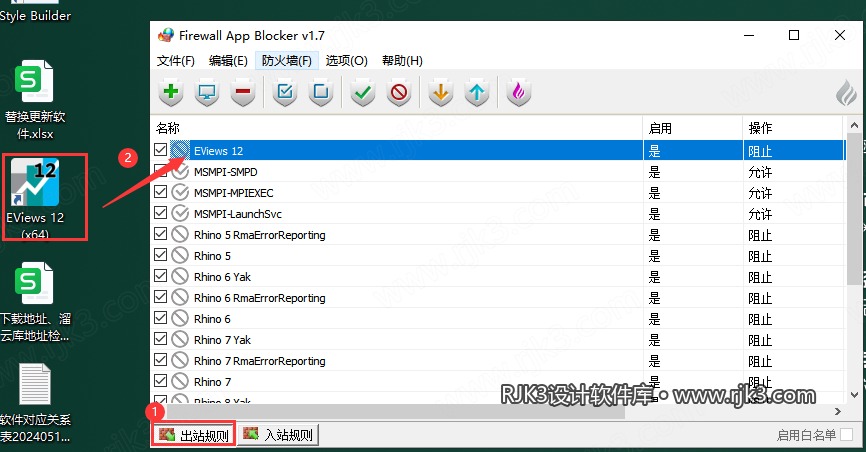Image resolution: width=866 pixels, height=452 pixels.
Task: Click the vertical scrollbar up arrow
Action: click(x=854, y=125)
